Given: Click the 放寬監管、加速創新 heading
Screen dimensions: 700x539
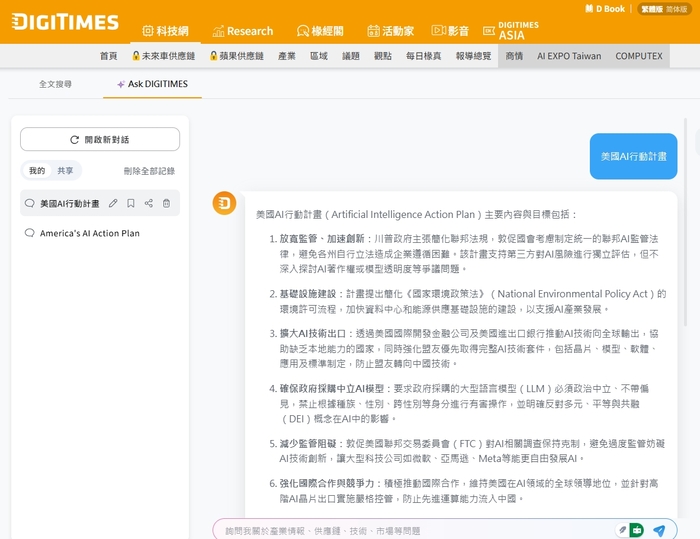Looking at the screenshot, I should pyautogui.click(x=322, y=238).
